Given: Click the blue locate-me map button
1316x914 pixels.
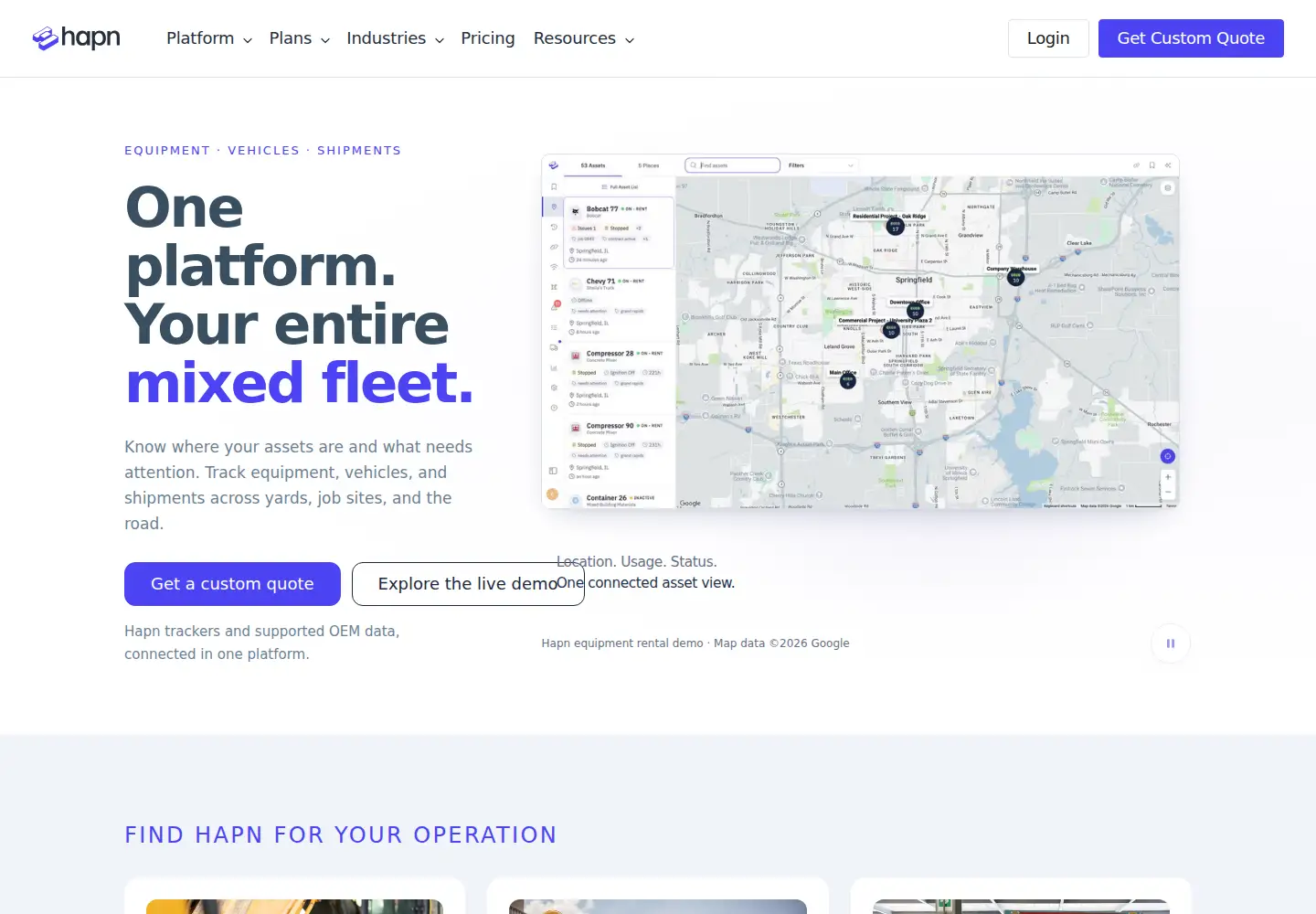Looking at the screenshot, I should pos(1167,456).
